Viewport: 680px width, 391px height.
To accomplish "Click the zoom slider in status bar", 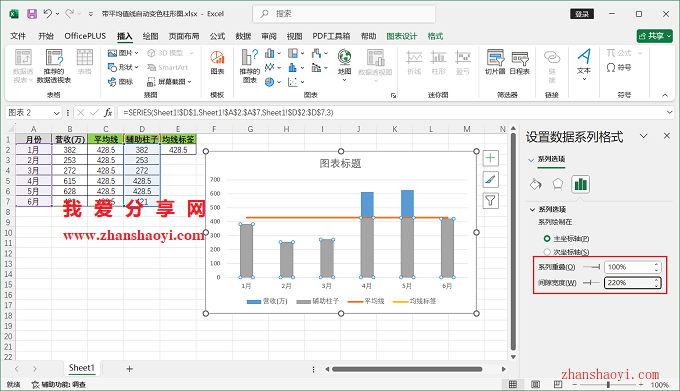I will 608,384.
